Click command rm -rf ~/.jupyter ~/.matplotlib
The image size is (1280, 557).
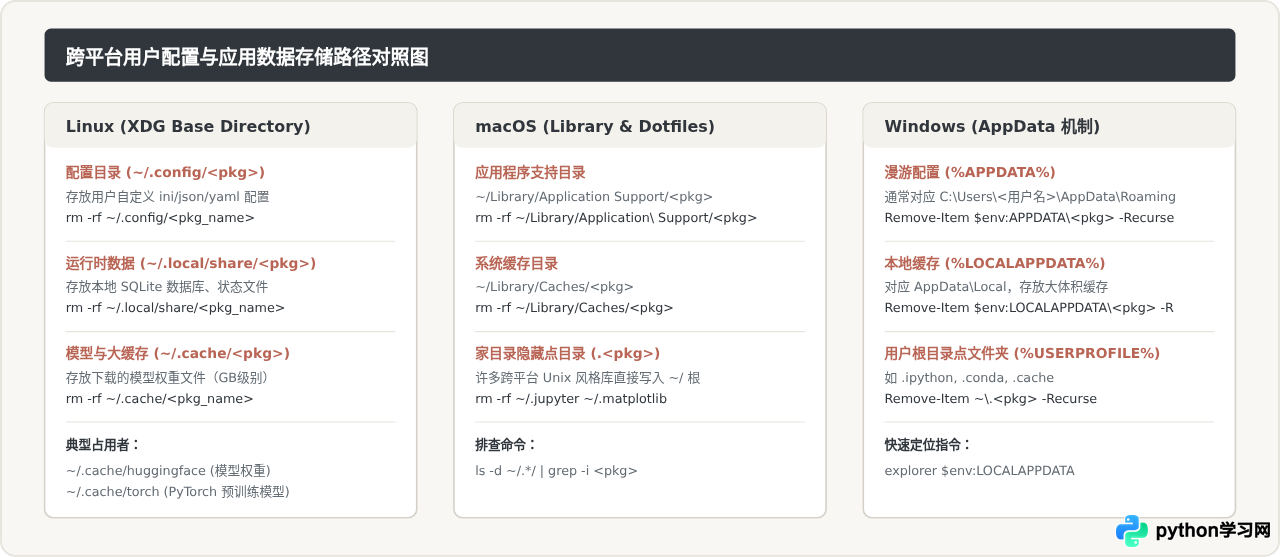[x=571, y=398]
